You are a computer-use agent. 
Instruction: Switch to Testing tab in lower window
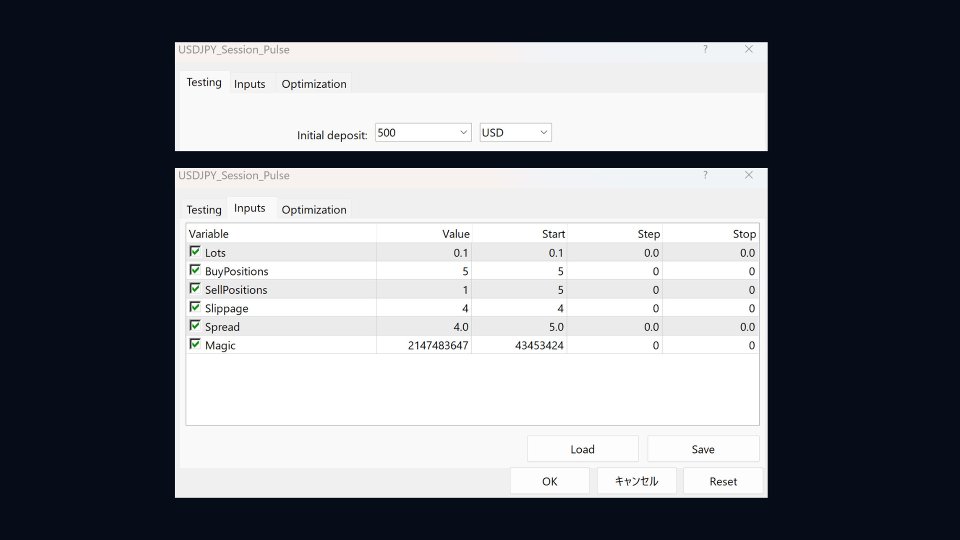[x=204, y=209]
